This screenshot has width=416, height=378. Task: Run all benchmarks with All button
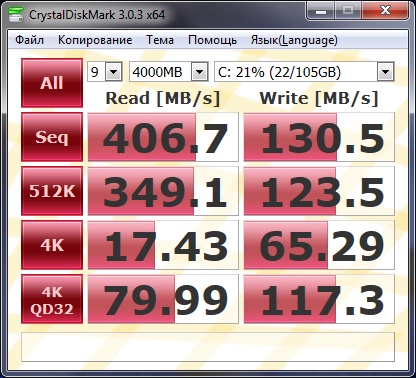(x=52, y=83)
